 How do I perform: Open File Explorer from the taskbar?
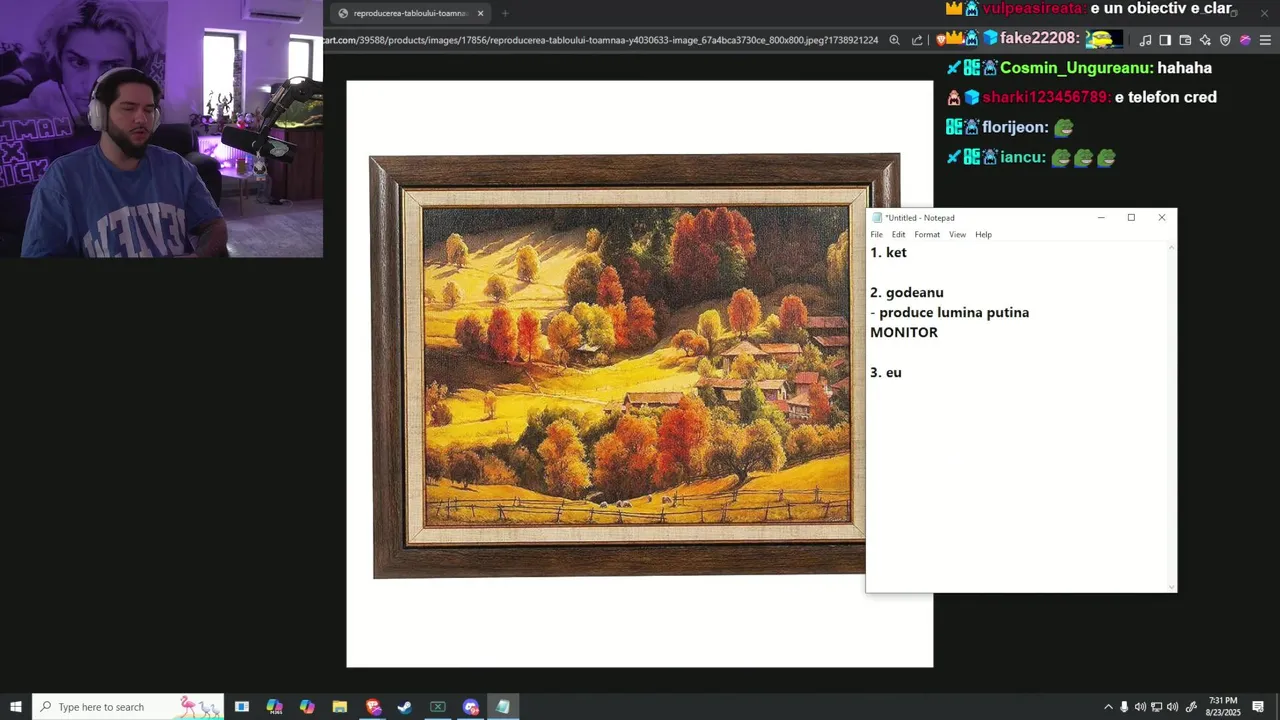coord(340,707)
